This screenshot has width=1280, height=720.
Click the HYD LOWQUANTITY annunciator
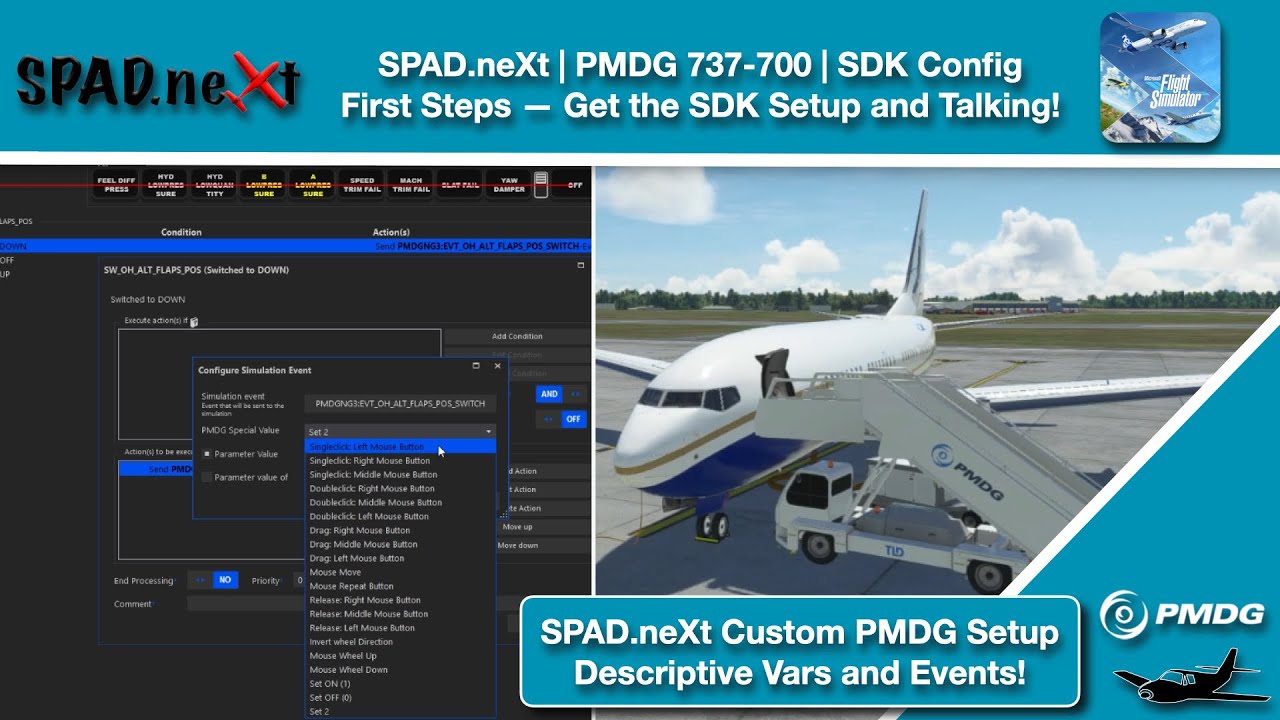coord(214,185)
